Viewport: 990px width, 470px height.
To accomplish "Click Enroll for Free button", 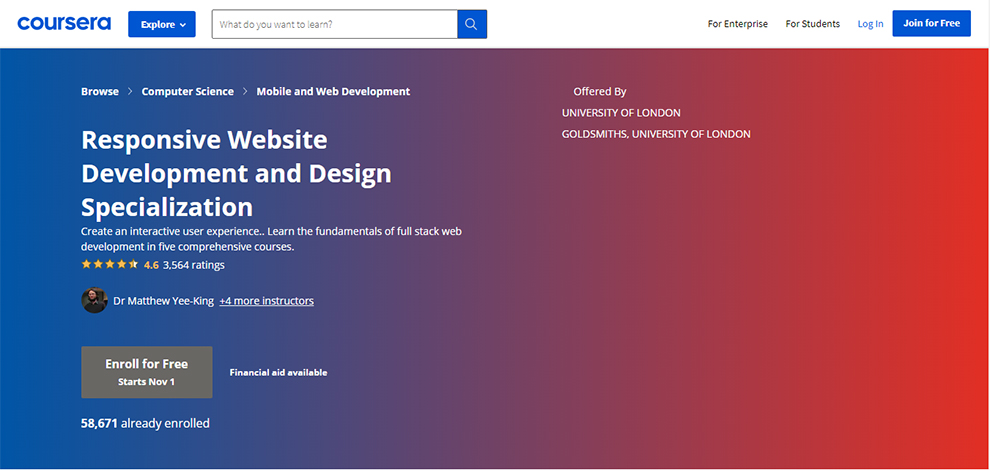I will (x=146, y=372).
